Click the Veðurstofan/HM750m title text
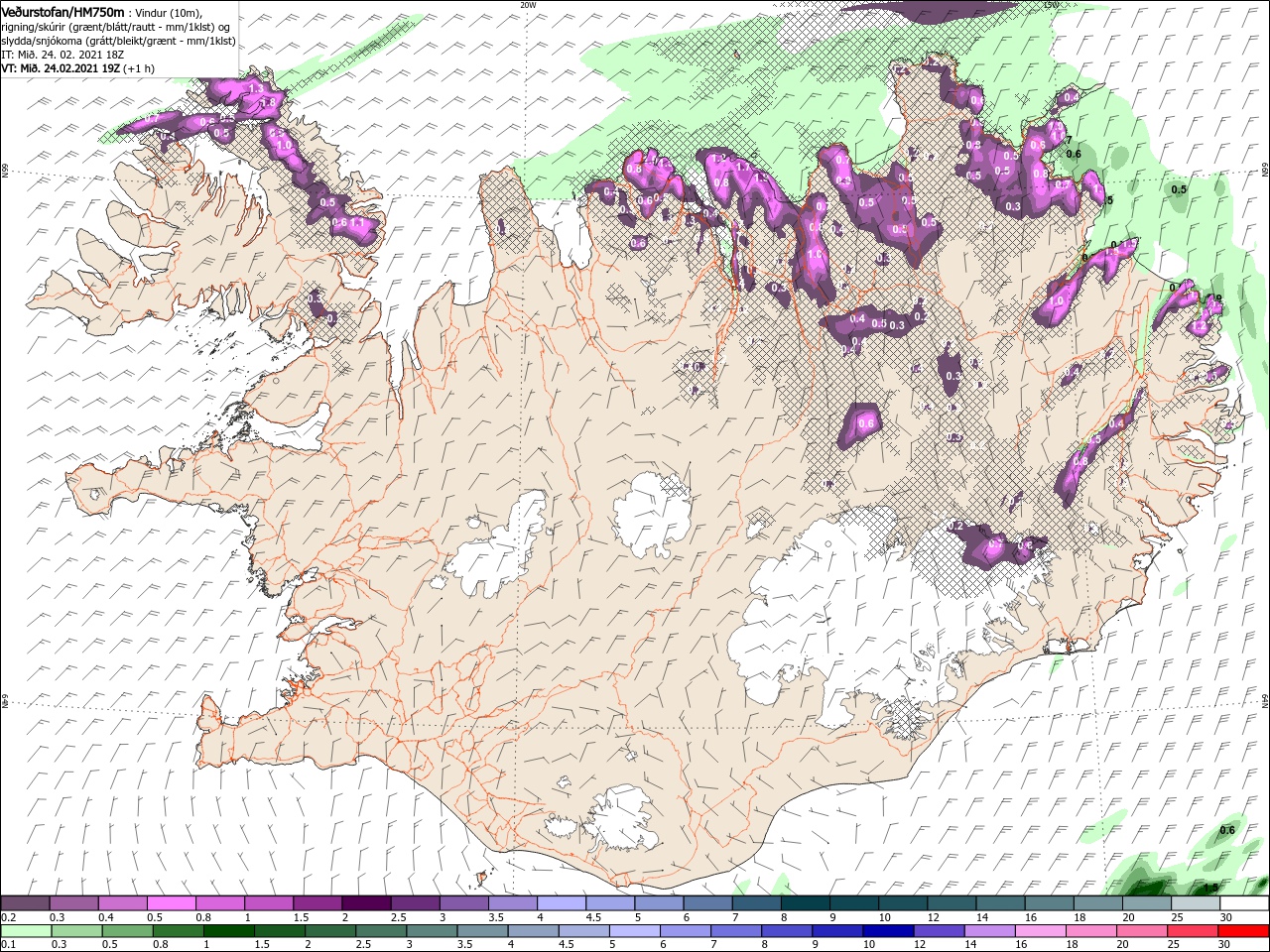 coord(63,11)
